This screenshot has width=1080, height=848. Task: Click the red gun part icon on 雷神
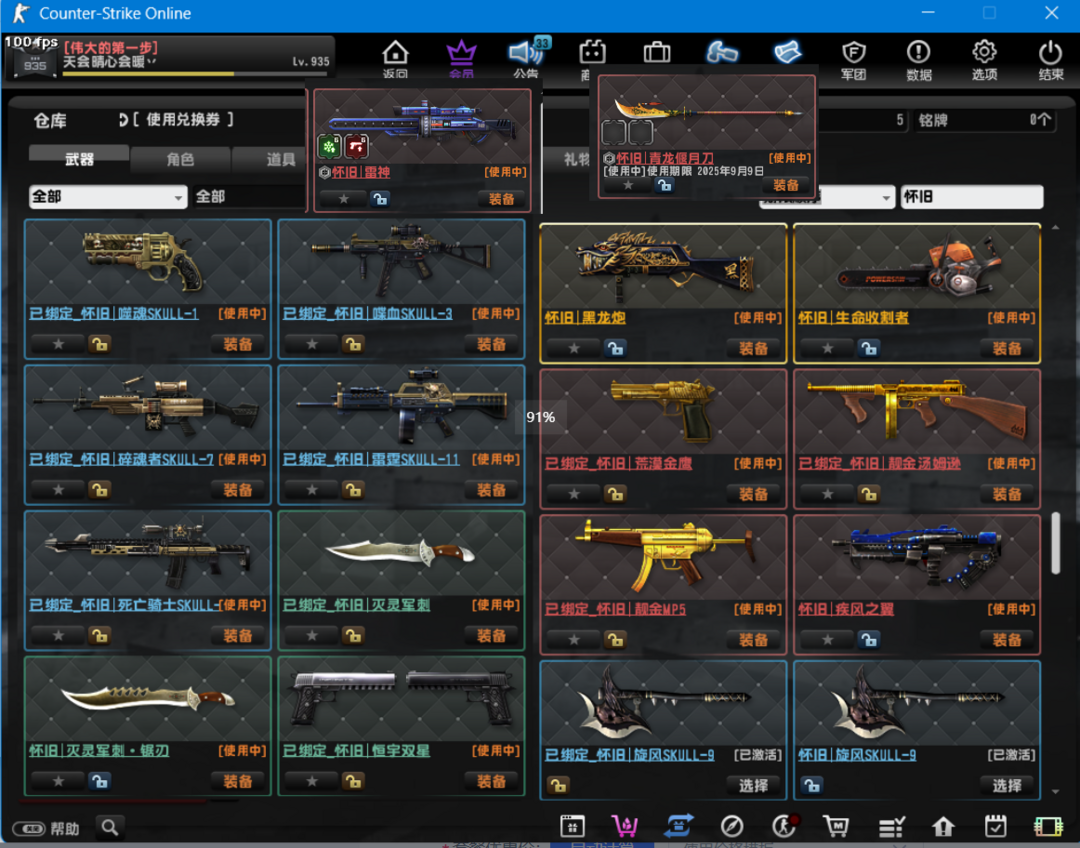pos(356,146)
